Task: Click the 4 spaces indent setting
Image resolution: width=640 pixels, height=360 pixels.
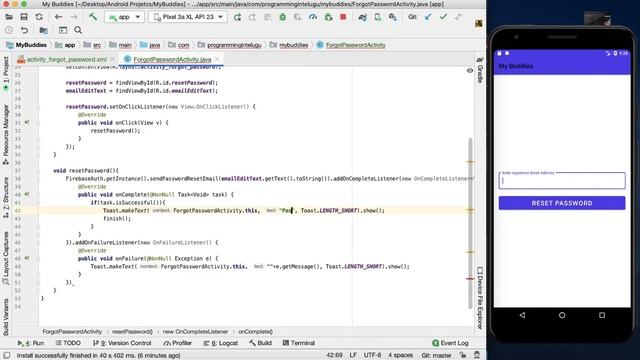Action: 400,356
